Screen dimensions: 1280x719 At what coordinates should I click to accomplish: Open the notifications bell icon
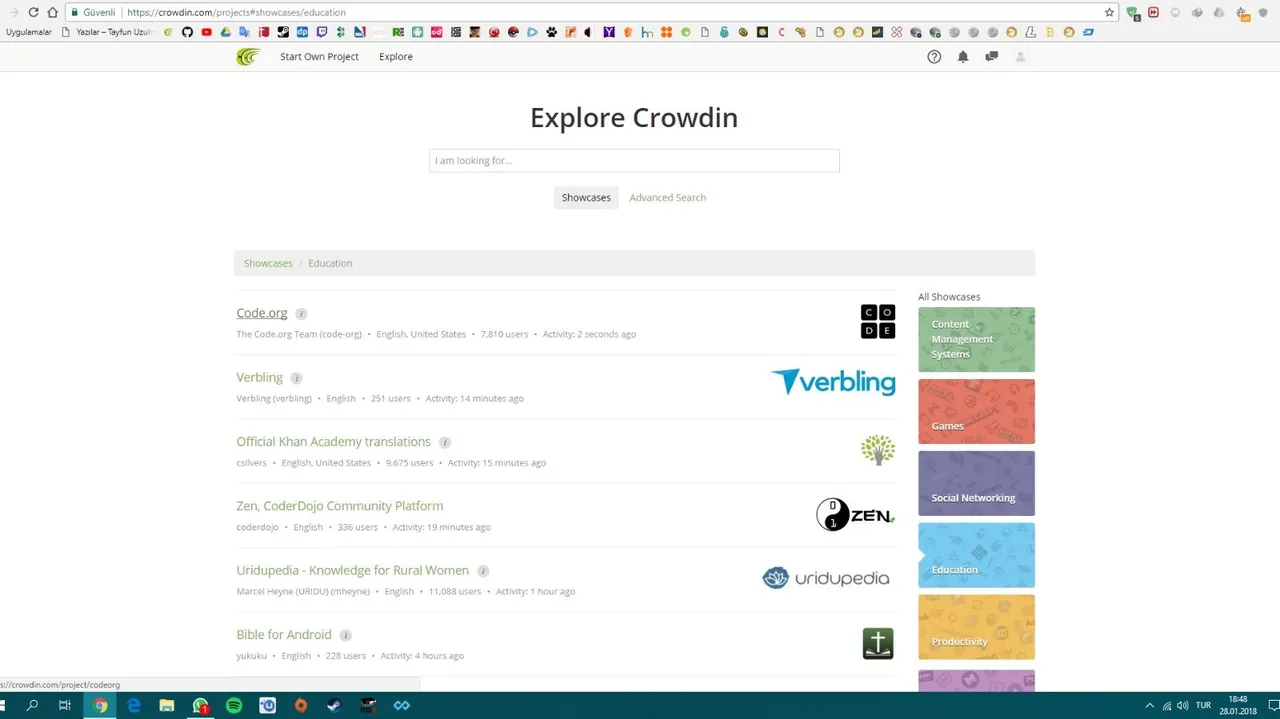coord(963,57)
